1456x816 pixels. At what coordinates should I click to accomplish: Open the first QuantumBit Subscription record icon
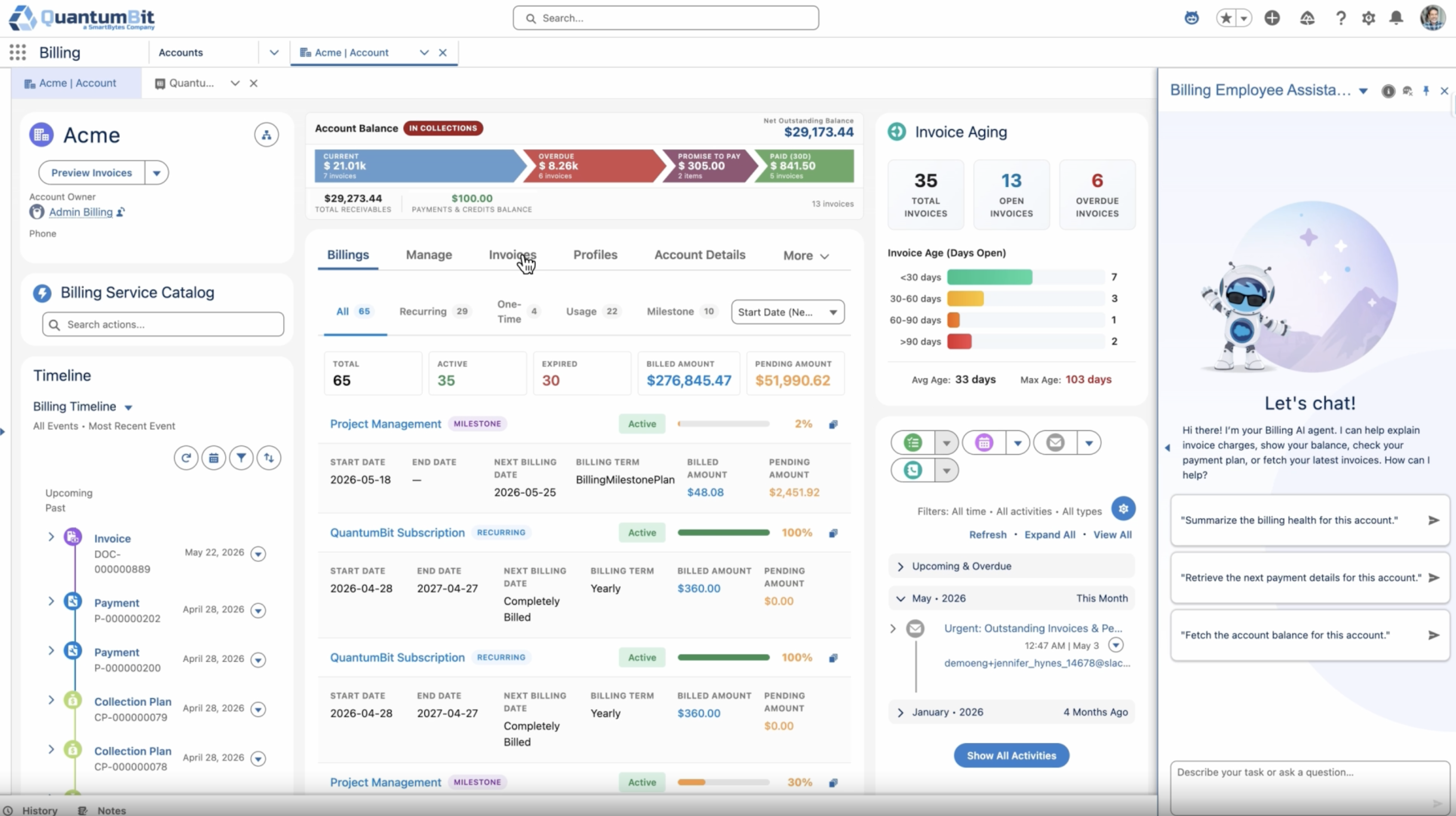tap(833, 533)
